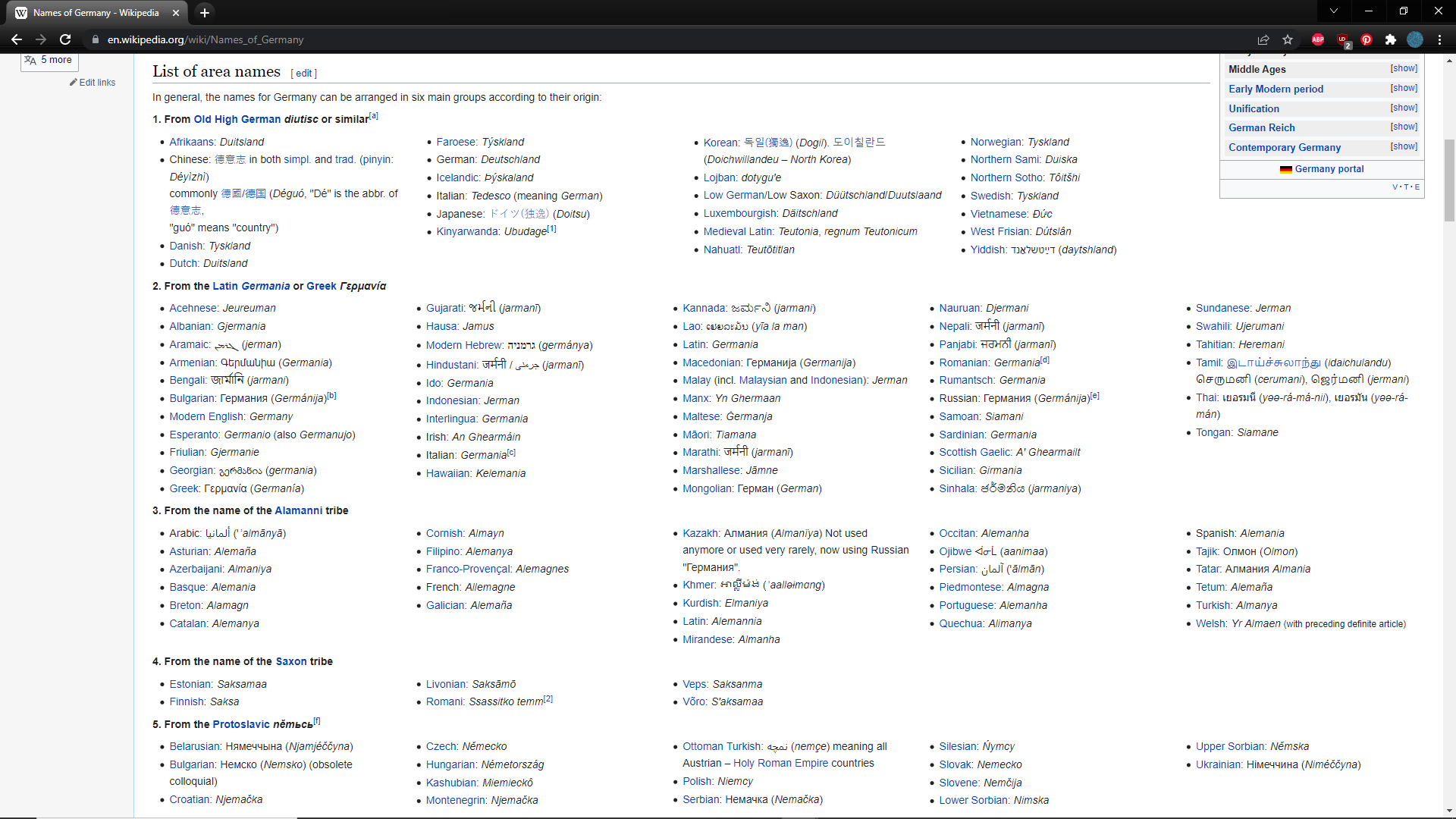Open the Germany portal link

pos(1329,169)
